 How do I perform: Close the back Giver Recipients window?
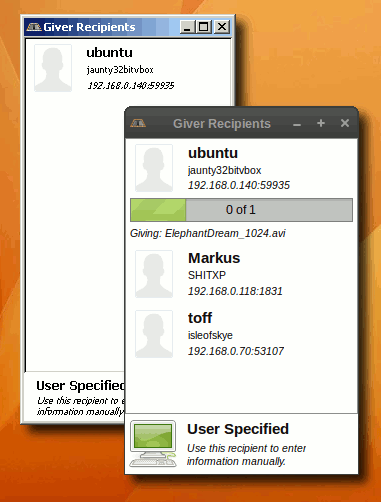point(222,27)
